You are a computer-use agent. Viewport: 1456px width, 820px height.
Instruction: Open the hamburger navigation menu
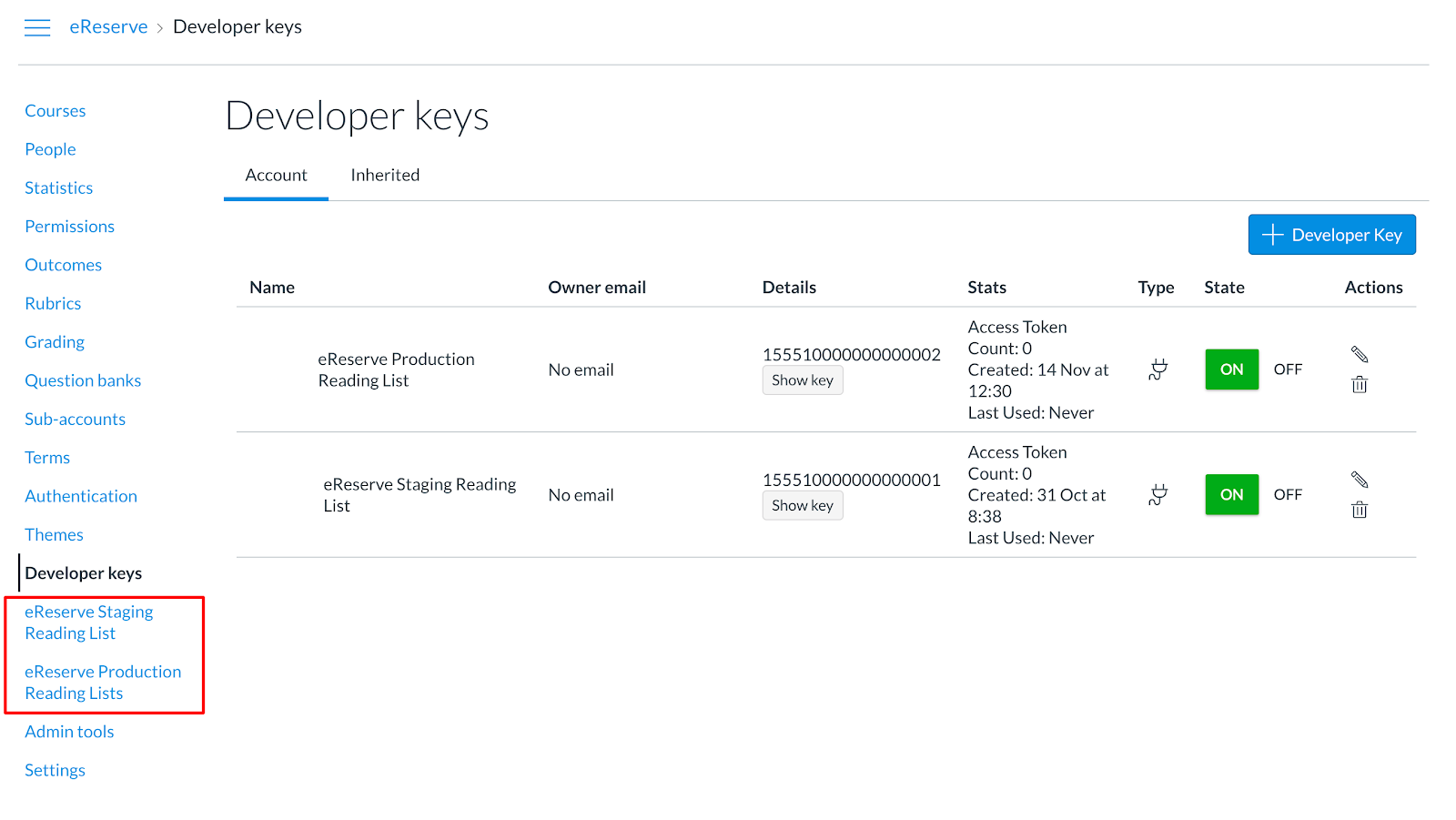click(x=37, y=27)
